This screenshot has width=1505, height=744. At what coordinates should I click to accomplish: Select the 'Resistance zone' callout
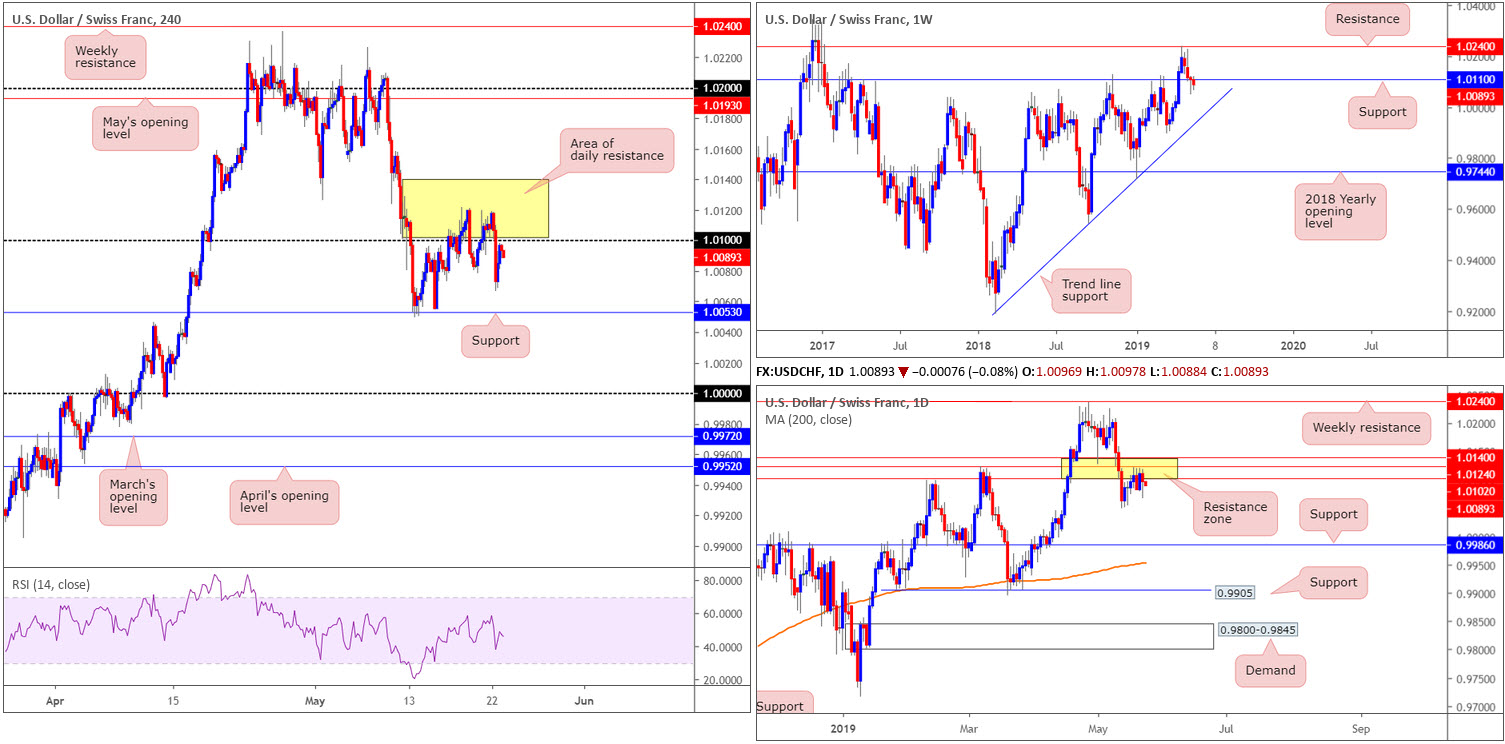1236,515
